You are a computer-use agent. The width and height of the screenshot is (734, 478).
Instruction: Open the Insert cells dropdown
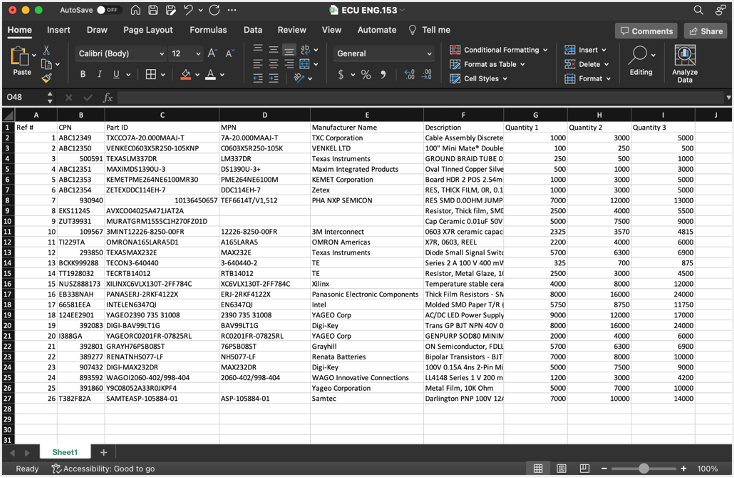coord(585,50)
